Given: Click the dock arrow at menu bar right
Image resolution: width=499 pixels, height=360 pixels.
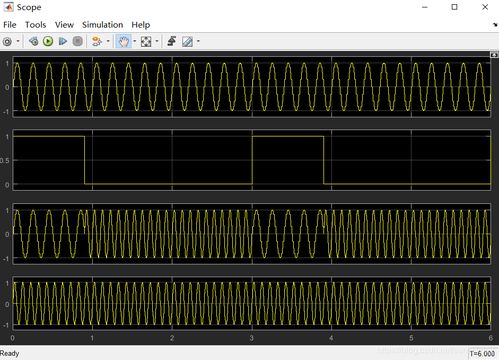Looking at the screenshot, I should [495, 25].
